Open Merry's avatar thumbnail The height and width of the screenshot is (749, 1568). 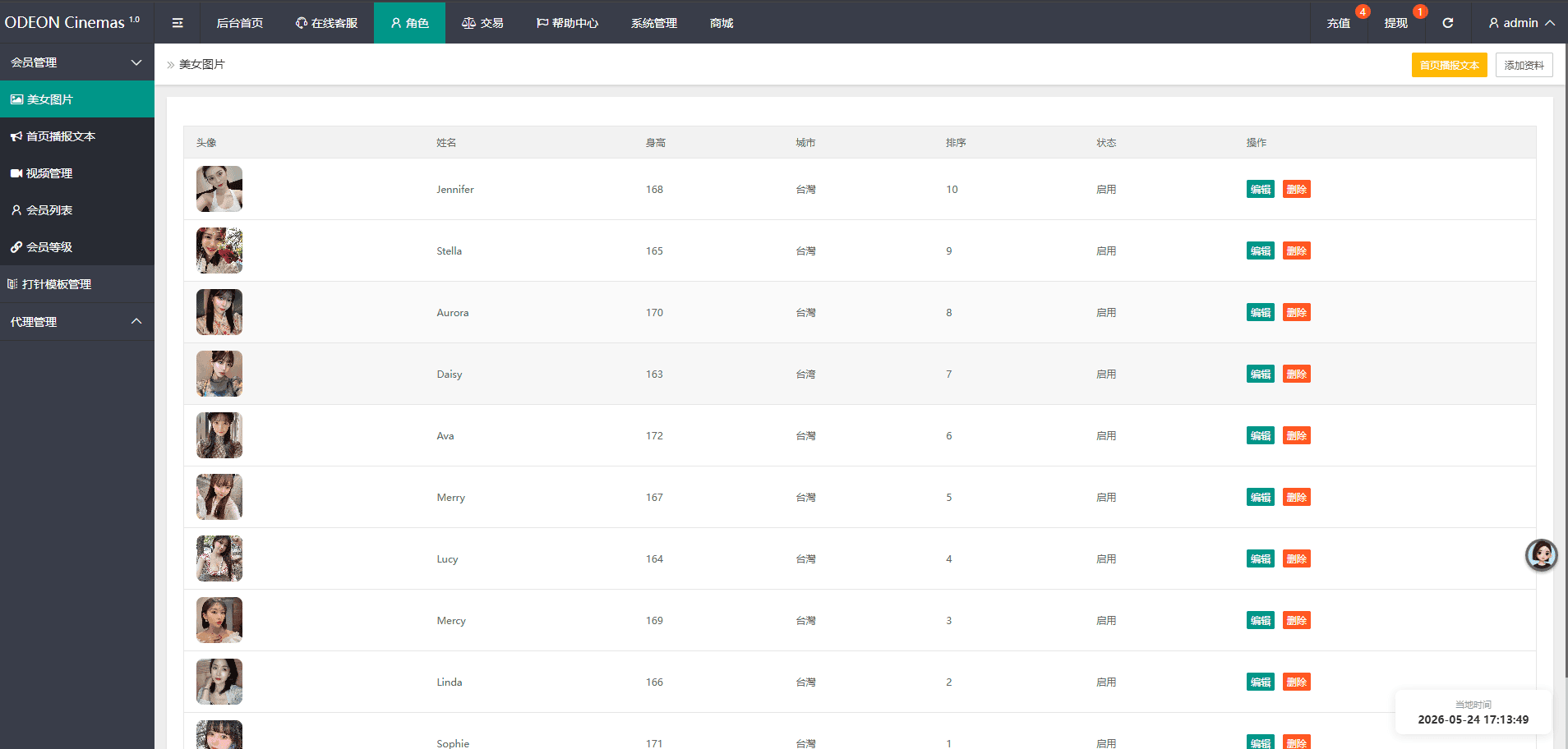click(219, 497)
